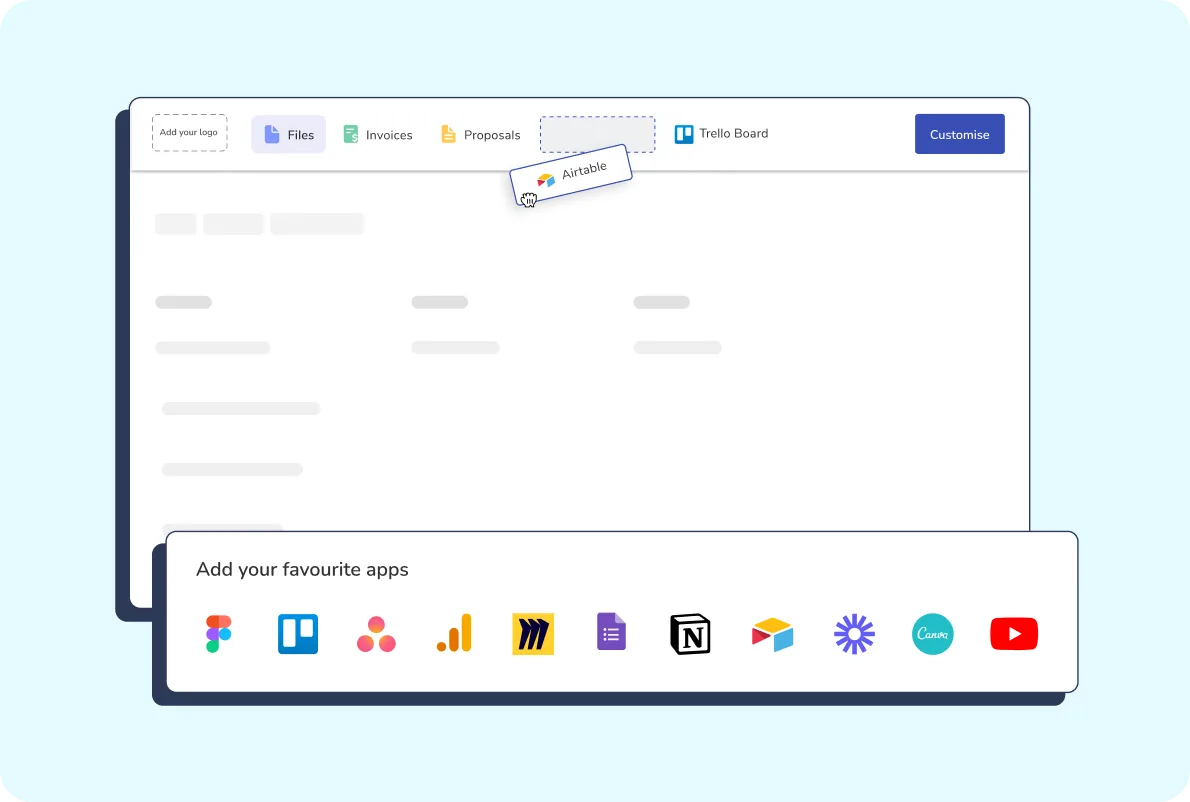The image size is (1190, 802).
Task: Click the green Invoices document icon
Action: pyautogui.click(x=351, y=134)
